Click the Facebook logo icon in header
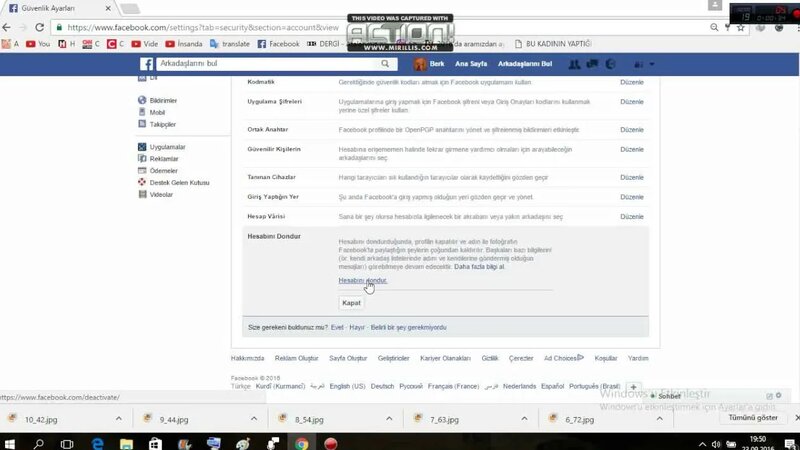The image size is (800, 450). 146,64
